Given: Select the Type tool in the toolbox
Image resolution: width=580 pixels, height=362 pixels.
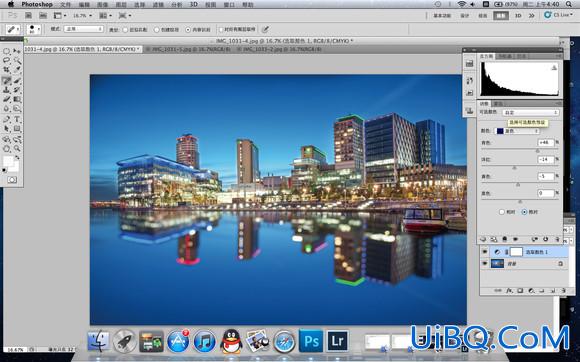Looking at the screenshot, I should coord(17,119).
